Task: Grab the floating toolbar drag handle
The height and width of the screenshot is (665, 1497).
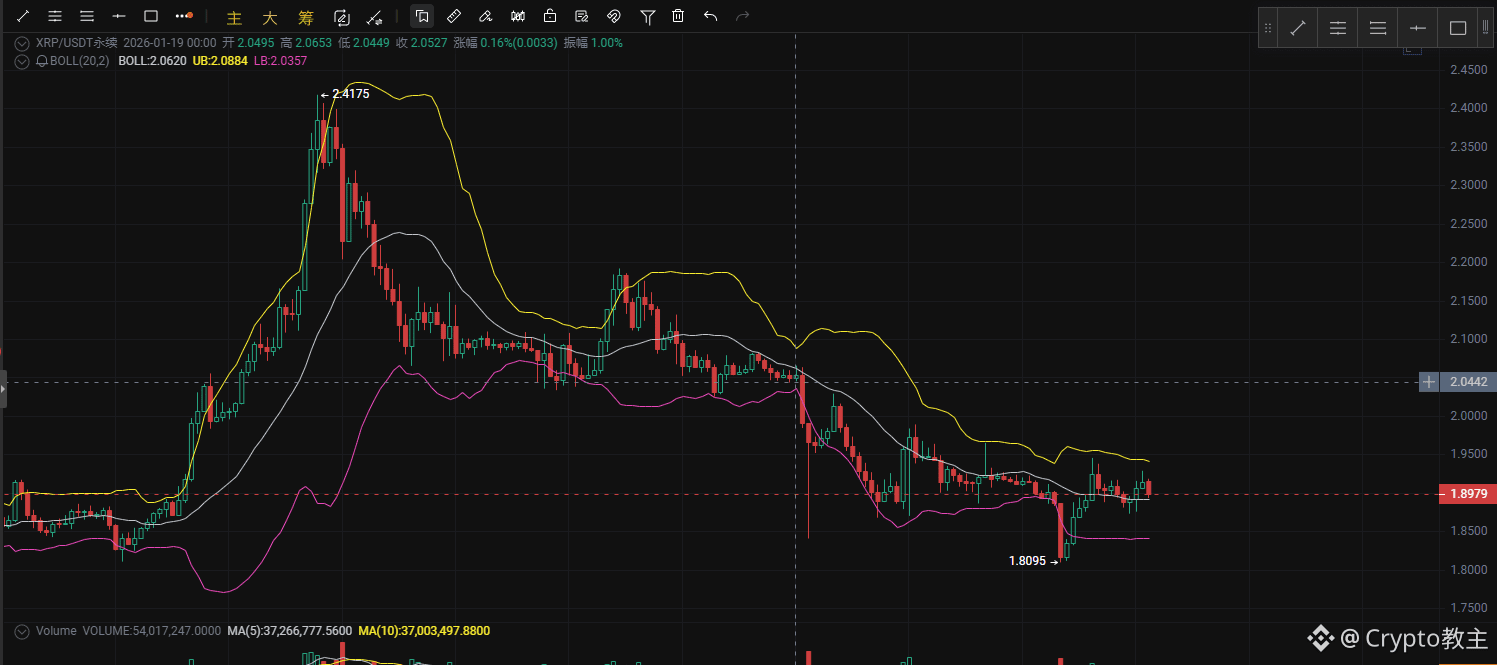Action: pyautogui.click(x=1268, y=28)
